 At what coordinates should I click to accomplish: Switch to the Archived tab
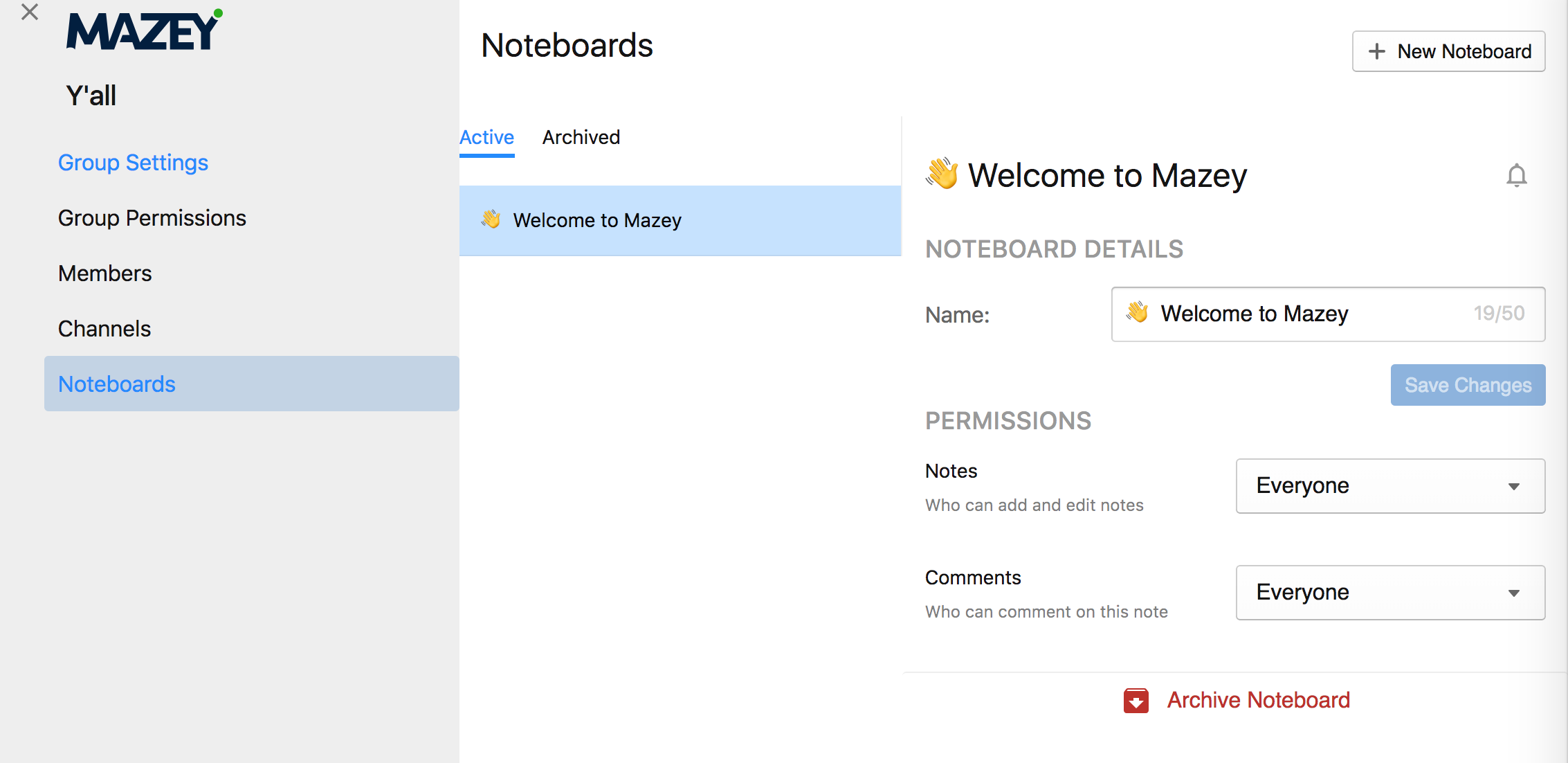(x=581, y=137)
